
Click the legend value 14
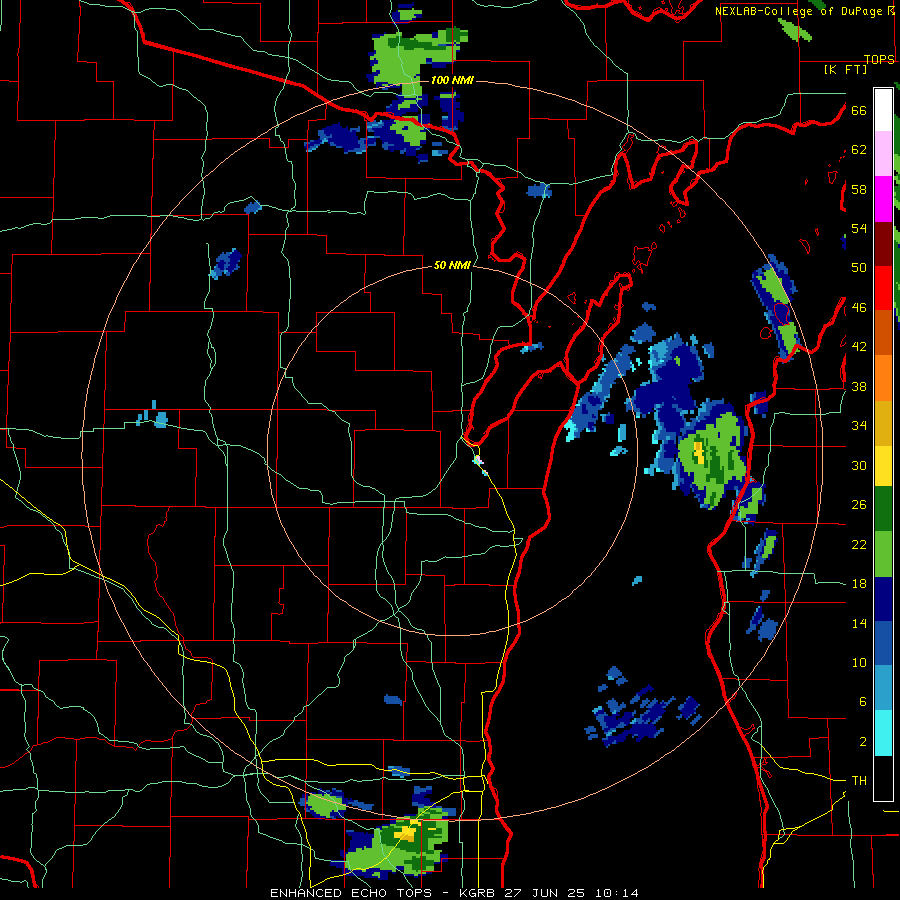(x=859, y=623)
